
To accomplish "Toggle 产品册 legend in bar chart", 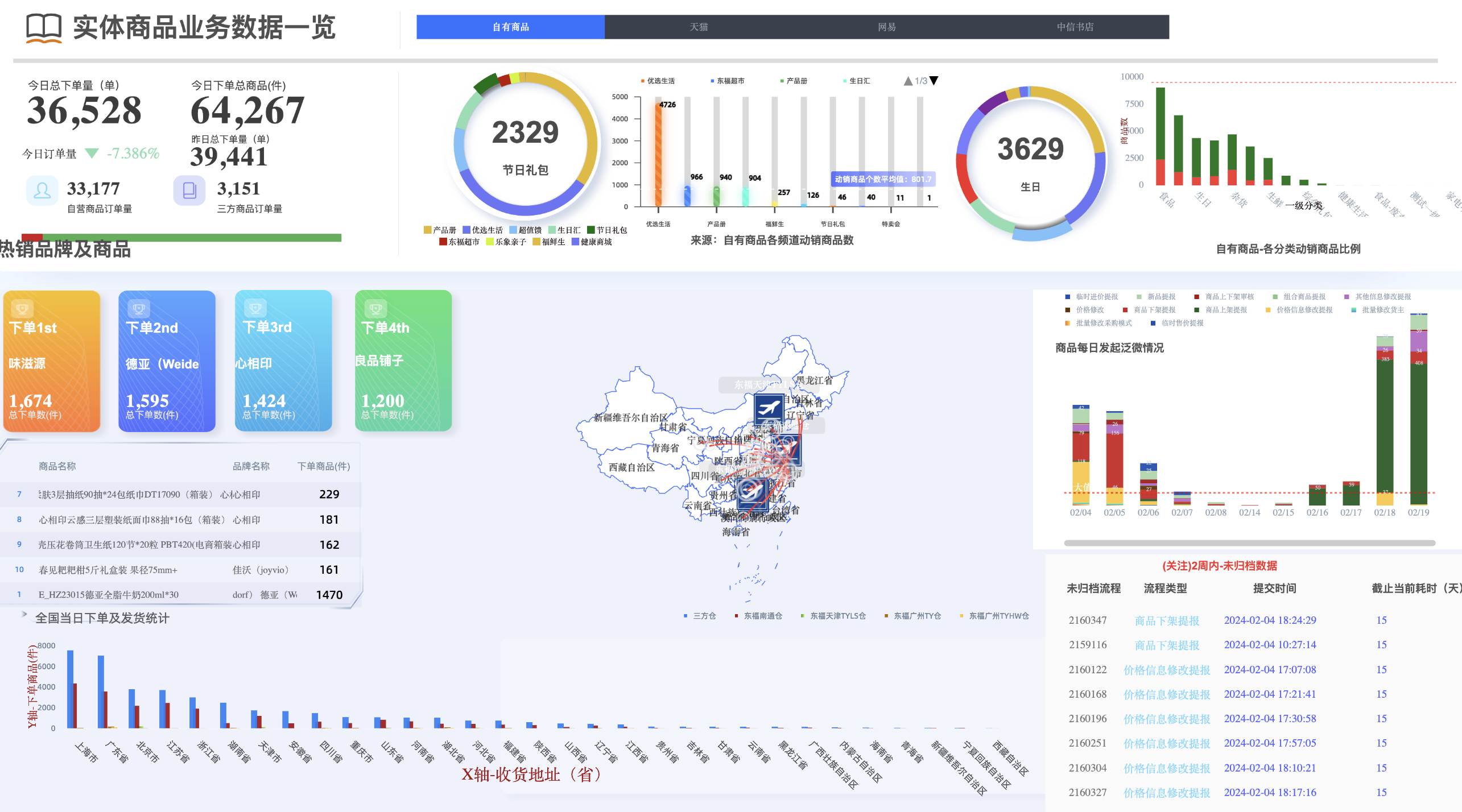I will (x=794, y=81).
